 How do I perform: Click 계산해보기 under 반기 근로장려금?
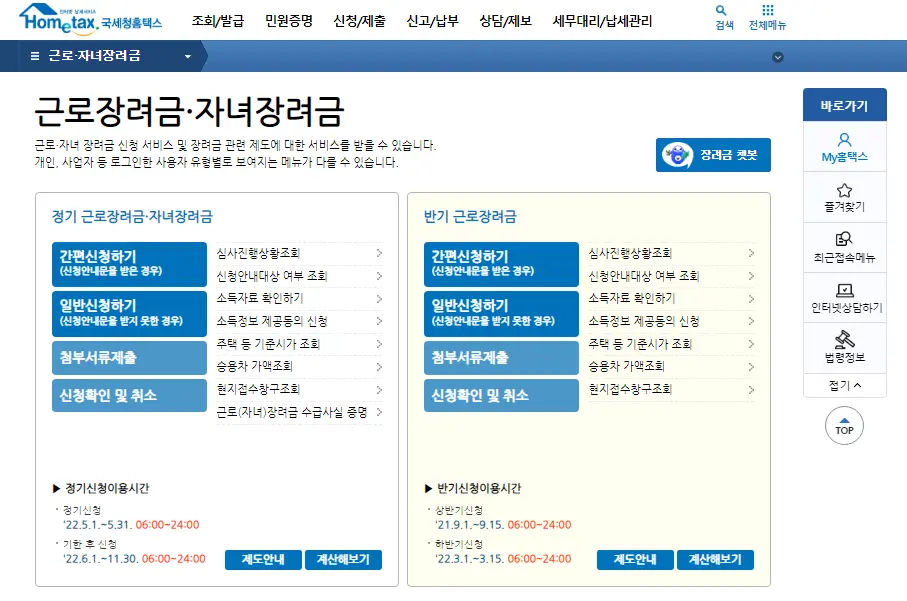pos(717,560)
